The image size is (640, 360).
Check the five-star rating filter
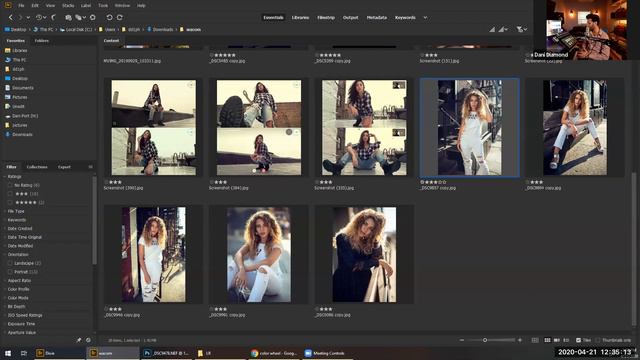pos(10,202)
